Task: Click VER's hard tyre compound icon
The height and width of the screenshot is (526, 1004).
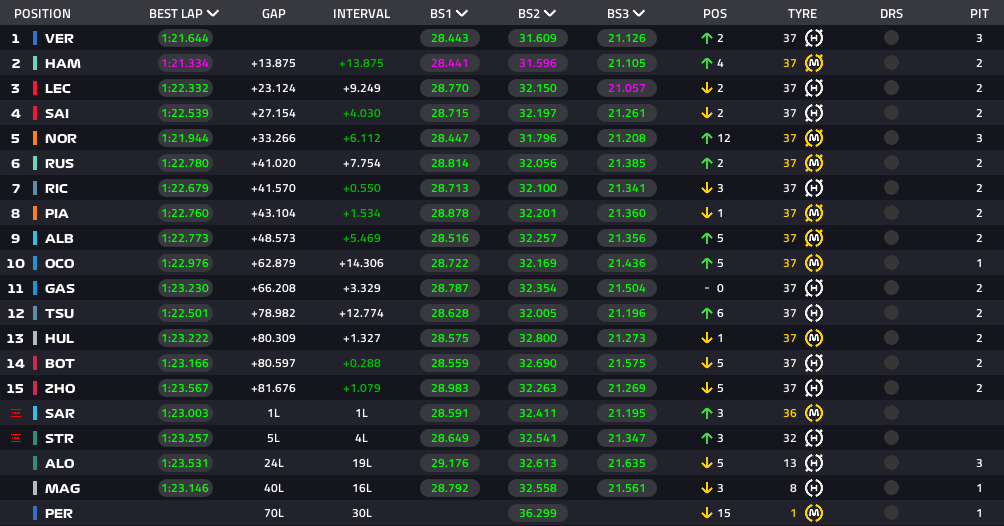Action: point(813,38)
